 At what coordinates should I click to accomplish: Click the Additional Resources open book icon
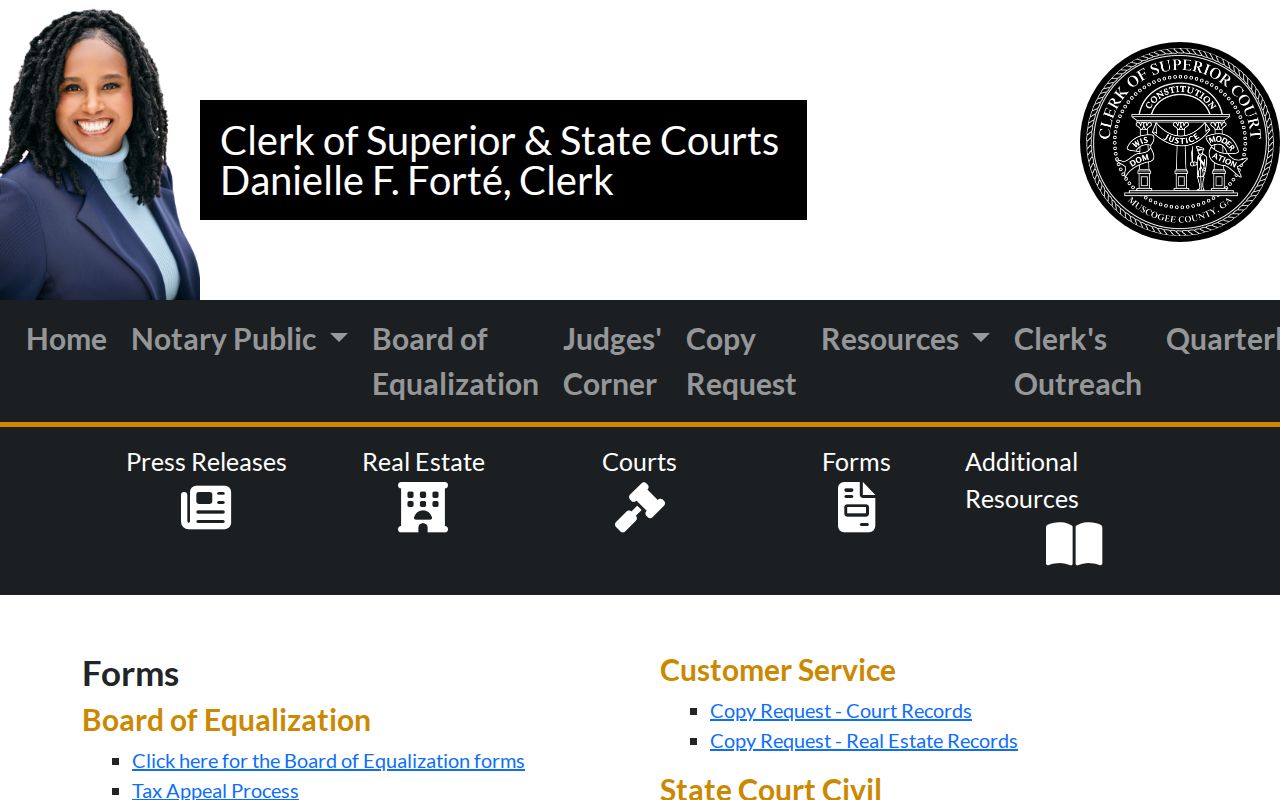pos(1074,544)
